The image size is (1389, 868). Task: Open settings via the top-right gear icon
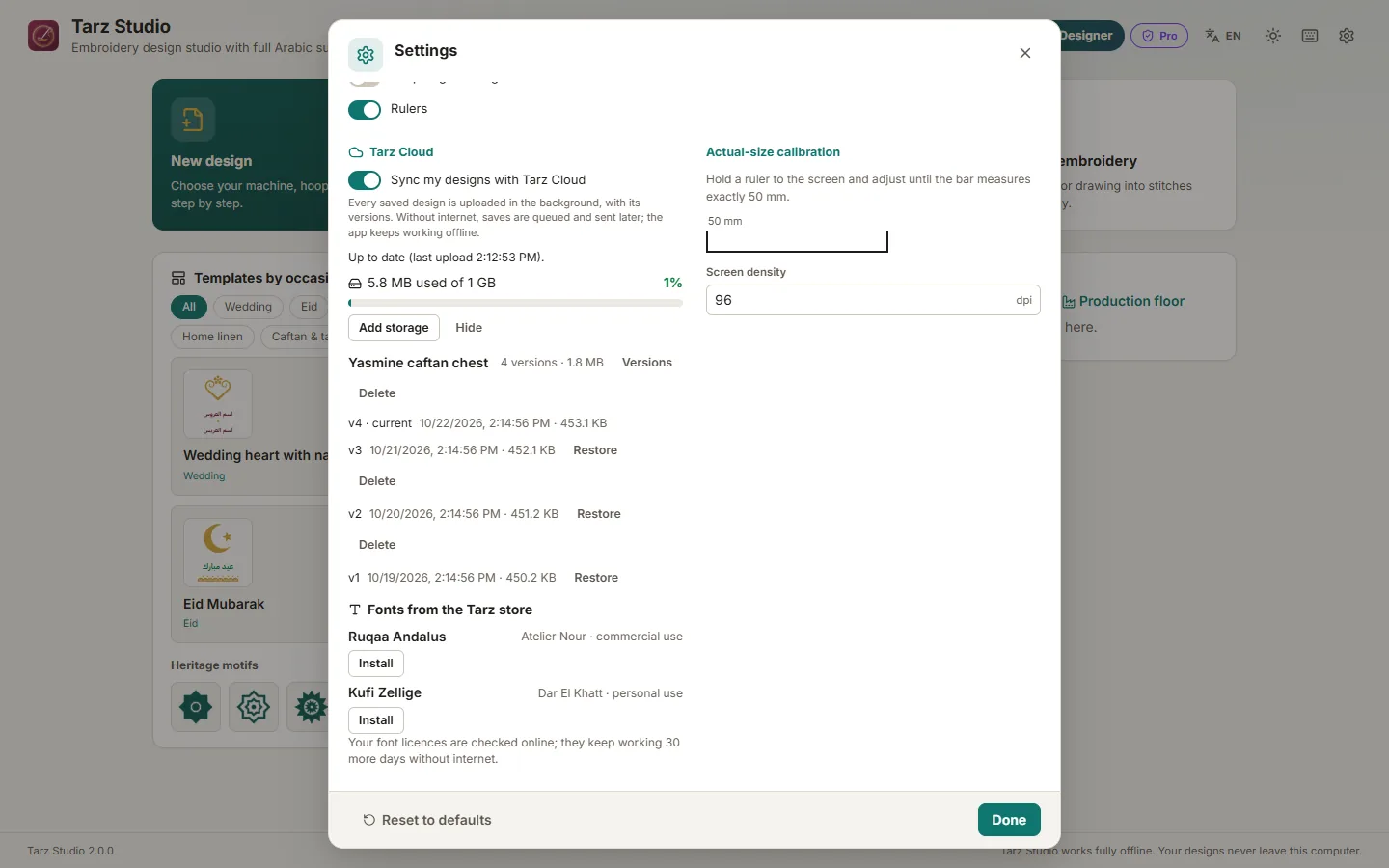tap(1347, 36)
